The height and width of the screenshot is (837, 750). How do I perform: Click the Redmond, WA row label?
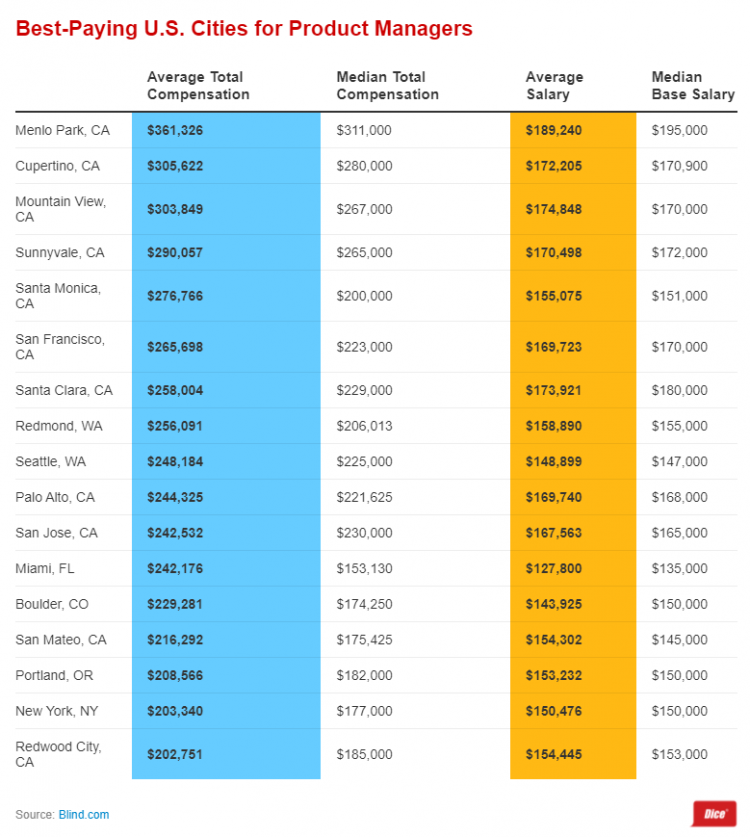tap(57, 426)
